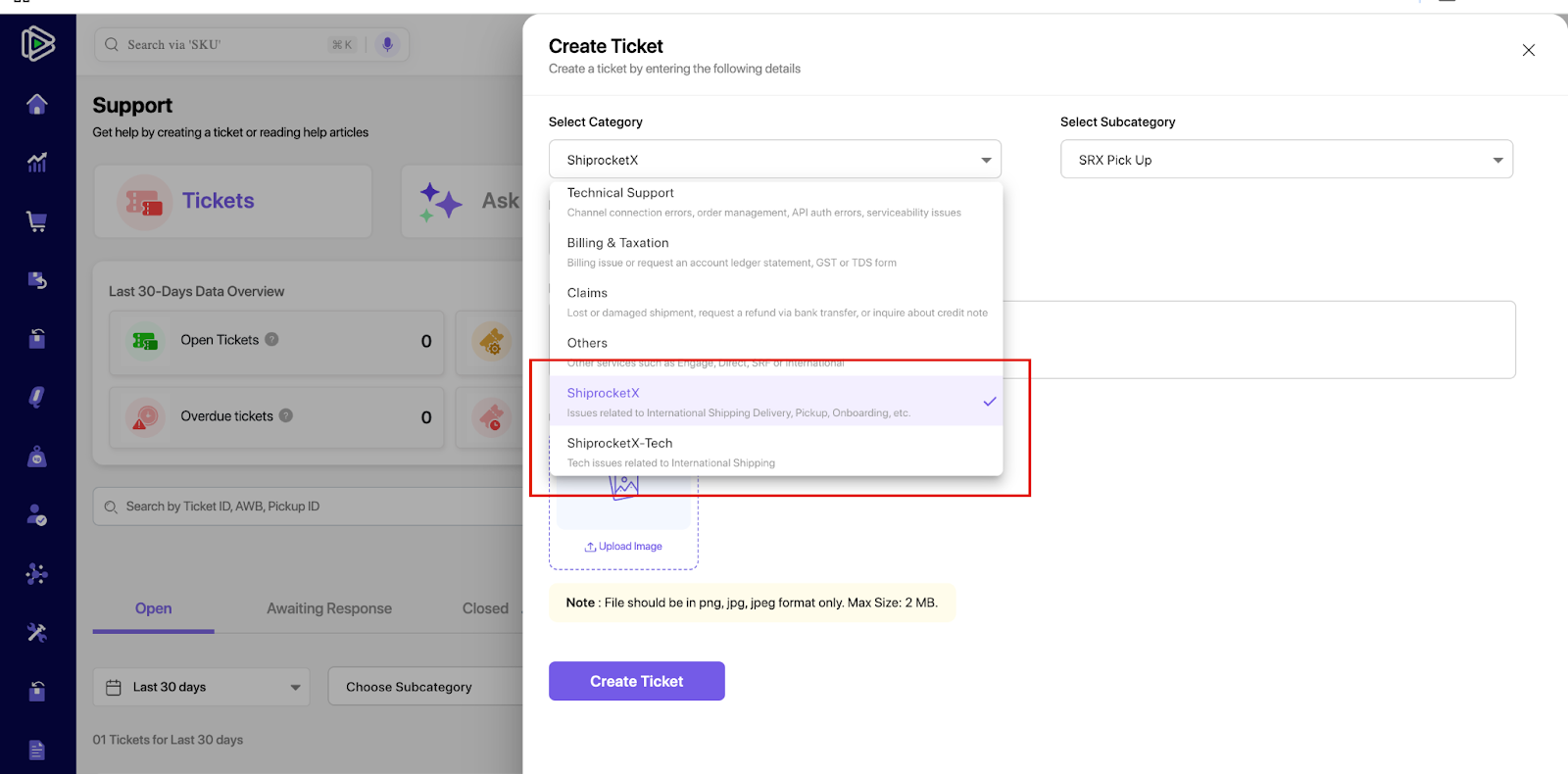Click the '01 Tickets for Last 30 days' text

coord(168,740)
